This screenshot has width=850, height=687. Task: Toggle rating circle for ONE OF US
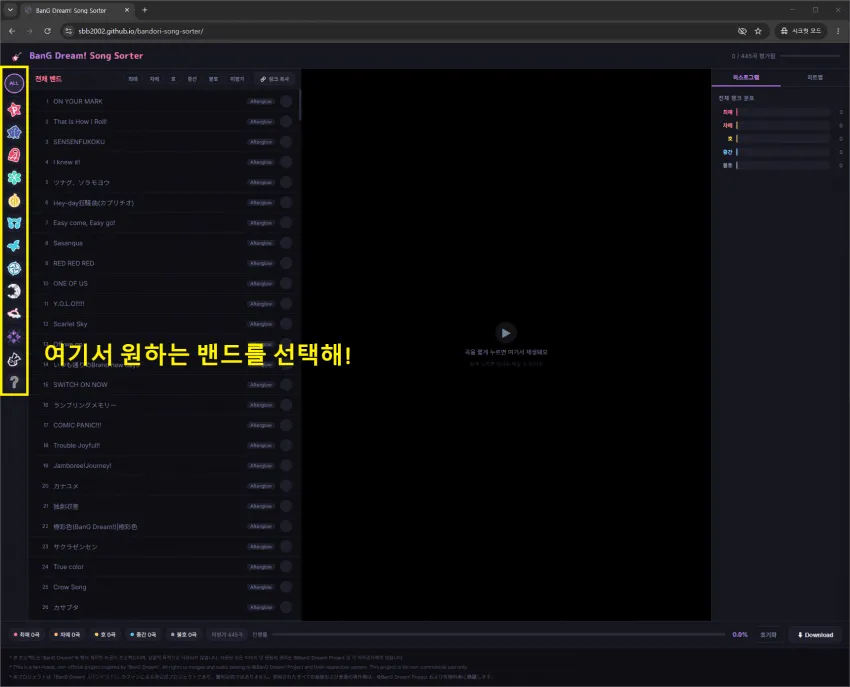(x=286, y=284)
